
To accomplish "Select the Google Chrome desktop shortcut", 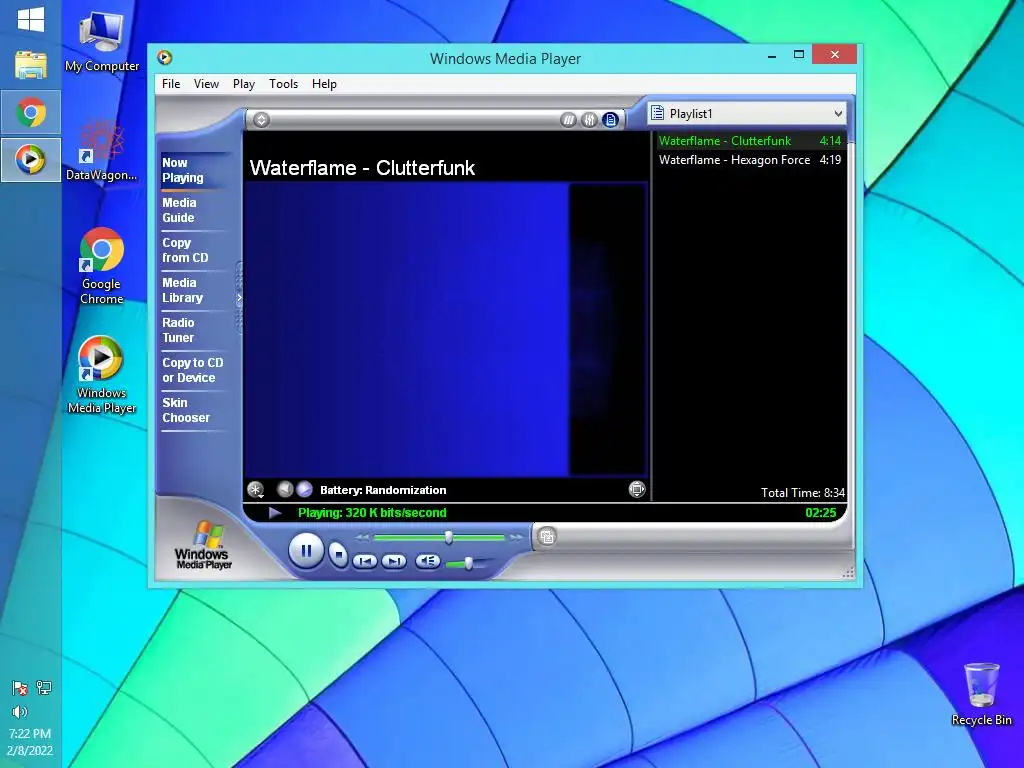I will click(101, 266).
